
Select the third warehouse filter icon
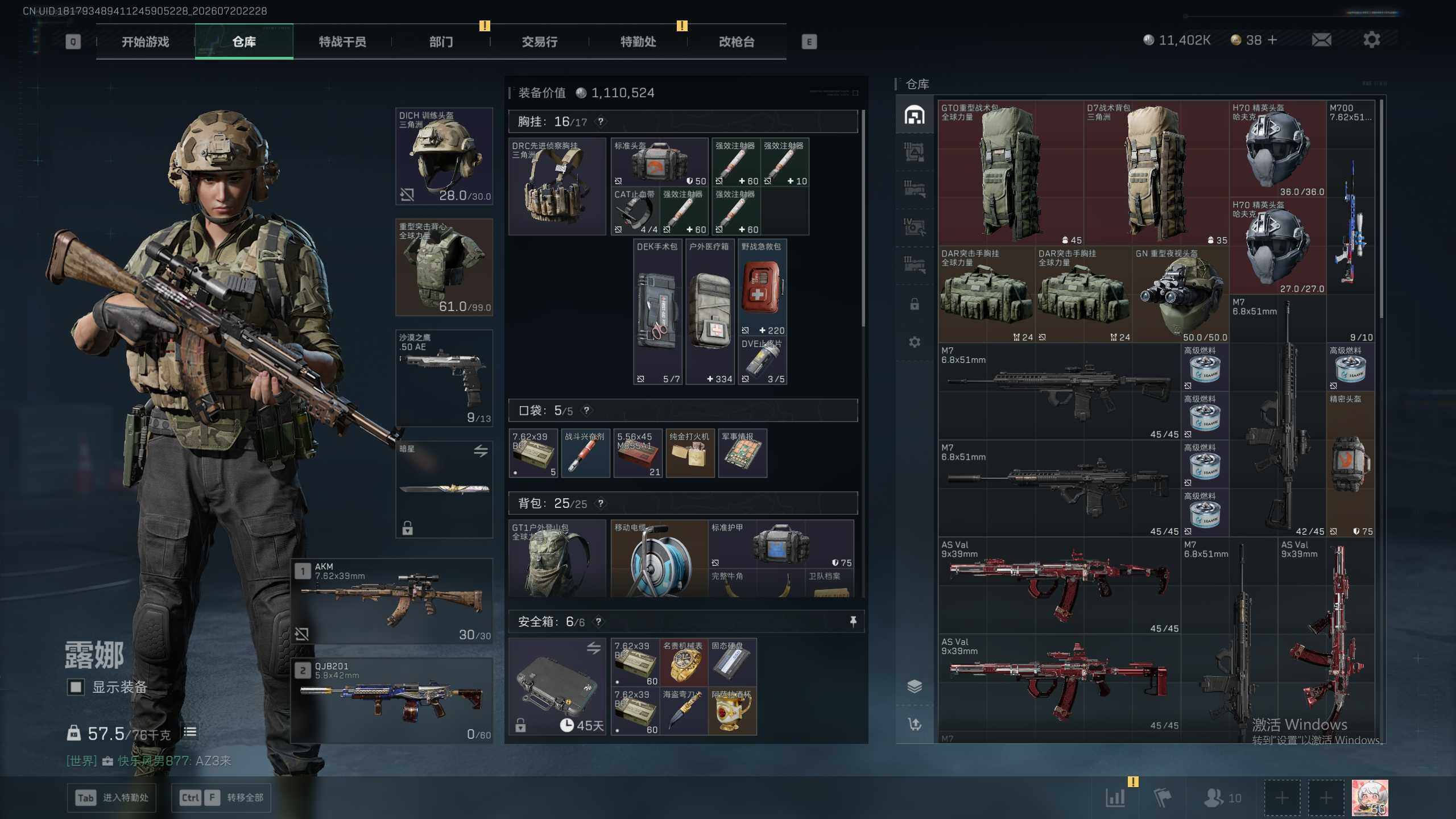point(915,189)
